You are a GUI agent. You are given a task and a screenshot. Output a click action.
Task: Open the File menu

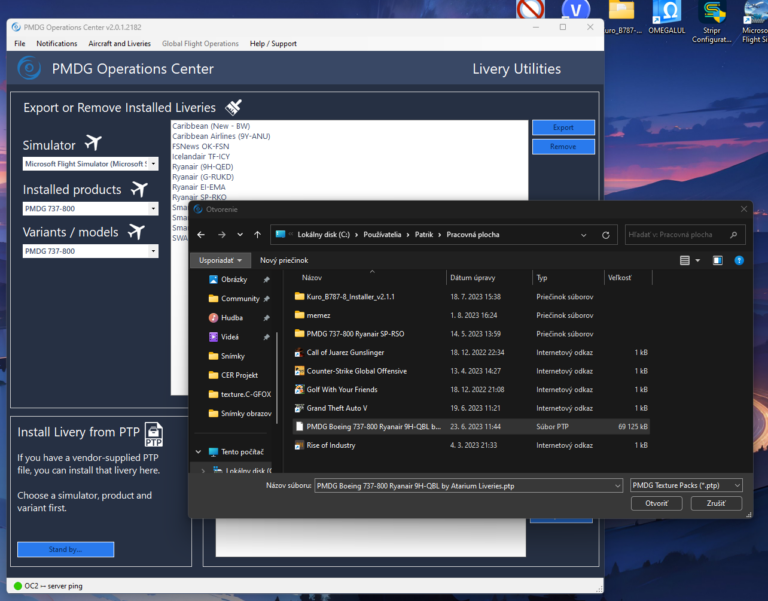point(20,44)
